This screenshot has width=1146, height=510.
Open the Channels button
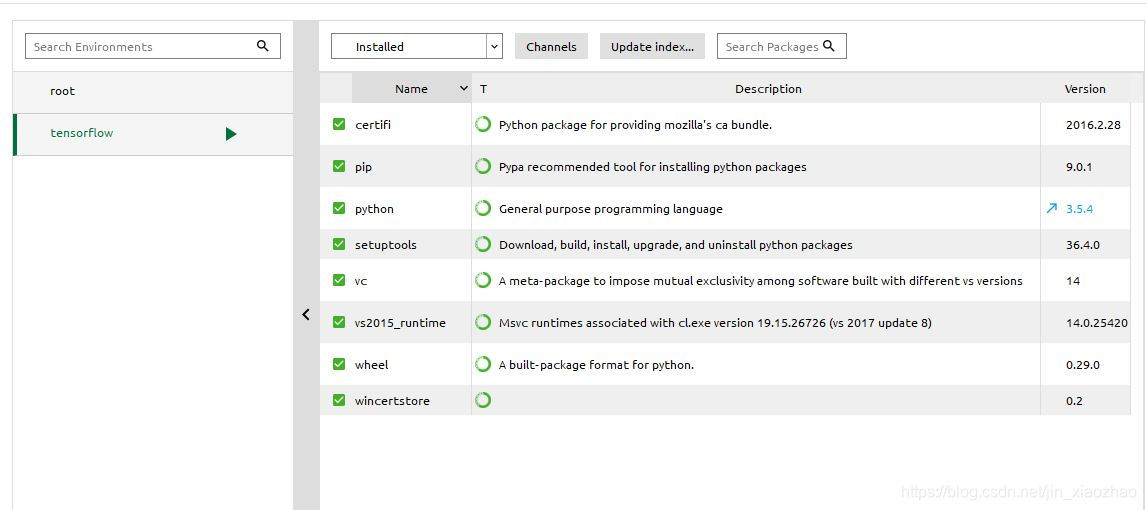pyautogui.click(x=551, y=46)
